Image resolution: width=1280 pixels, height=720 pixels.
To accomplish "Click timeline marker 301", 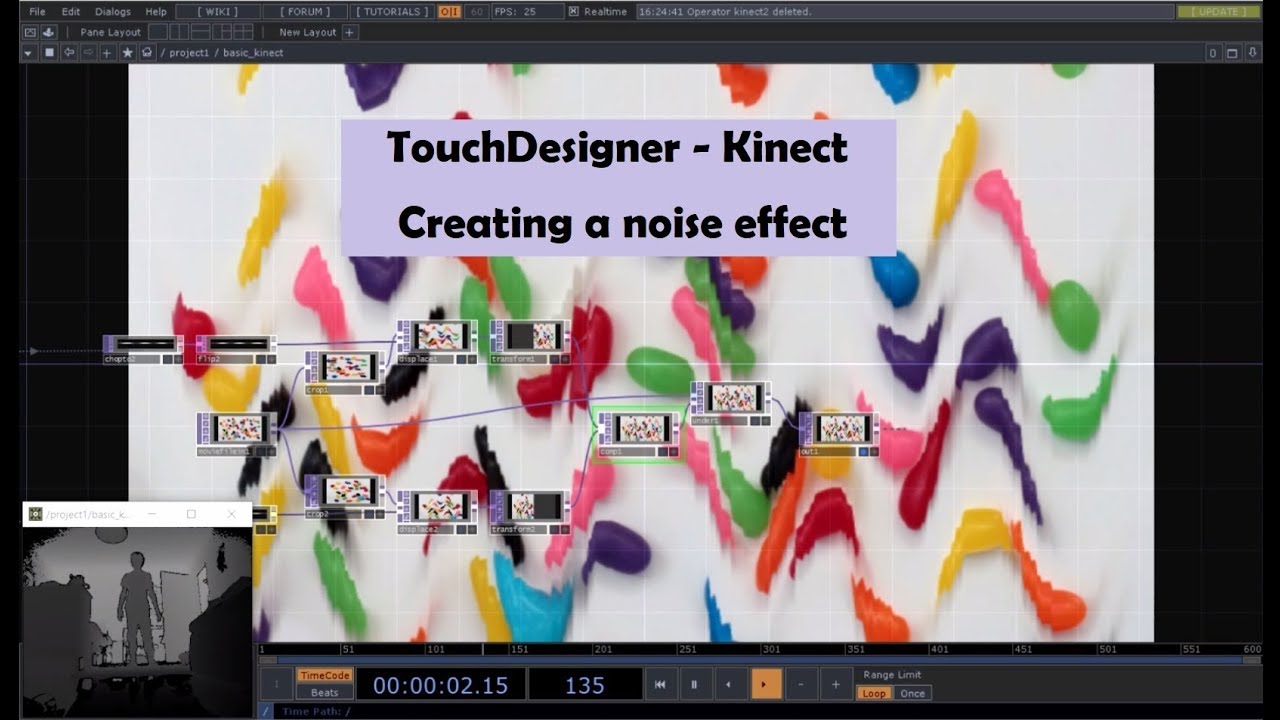I will pyautogui.click(x=771, y=650).
